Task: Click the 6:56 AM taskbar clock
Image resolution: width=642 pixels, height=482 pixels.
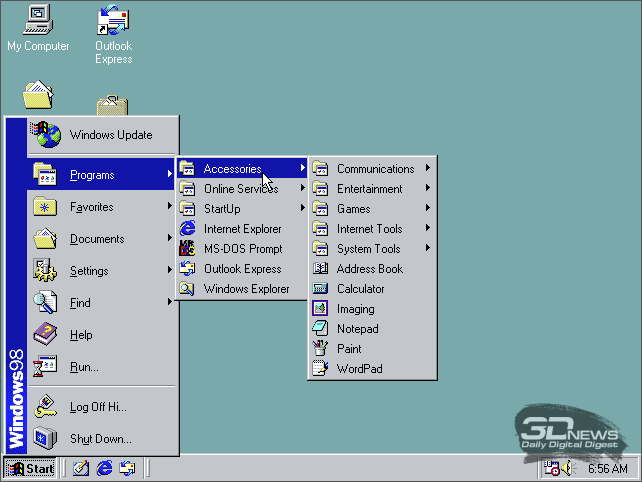Action: click(608, 468)
